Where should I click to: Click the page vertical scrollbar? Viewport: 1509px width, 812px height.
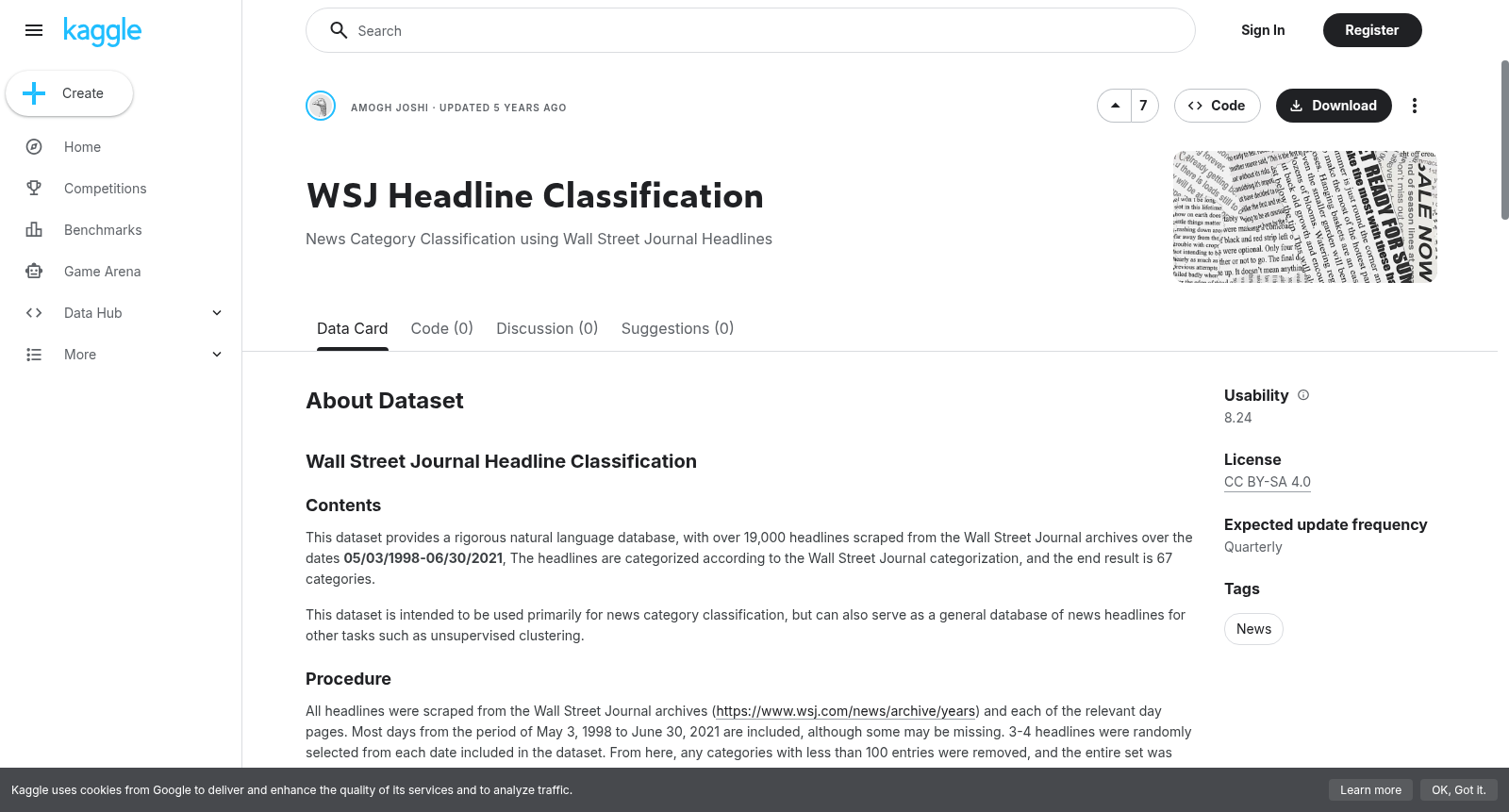[x=1505, y=140]
